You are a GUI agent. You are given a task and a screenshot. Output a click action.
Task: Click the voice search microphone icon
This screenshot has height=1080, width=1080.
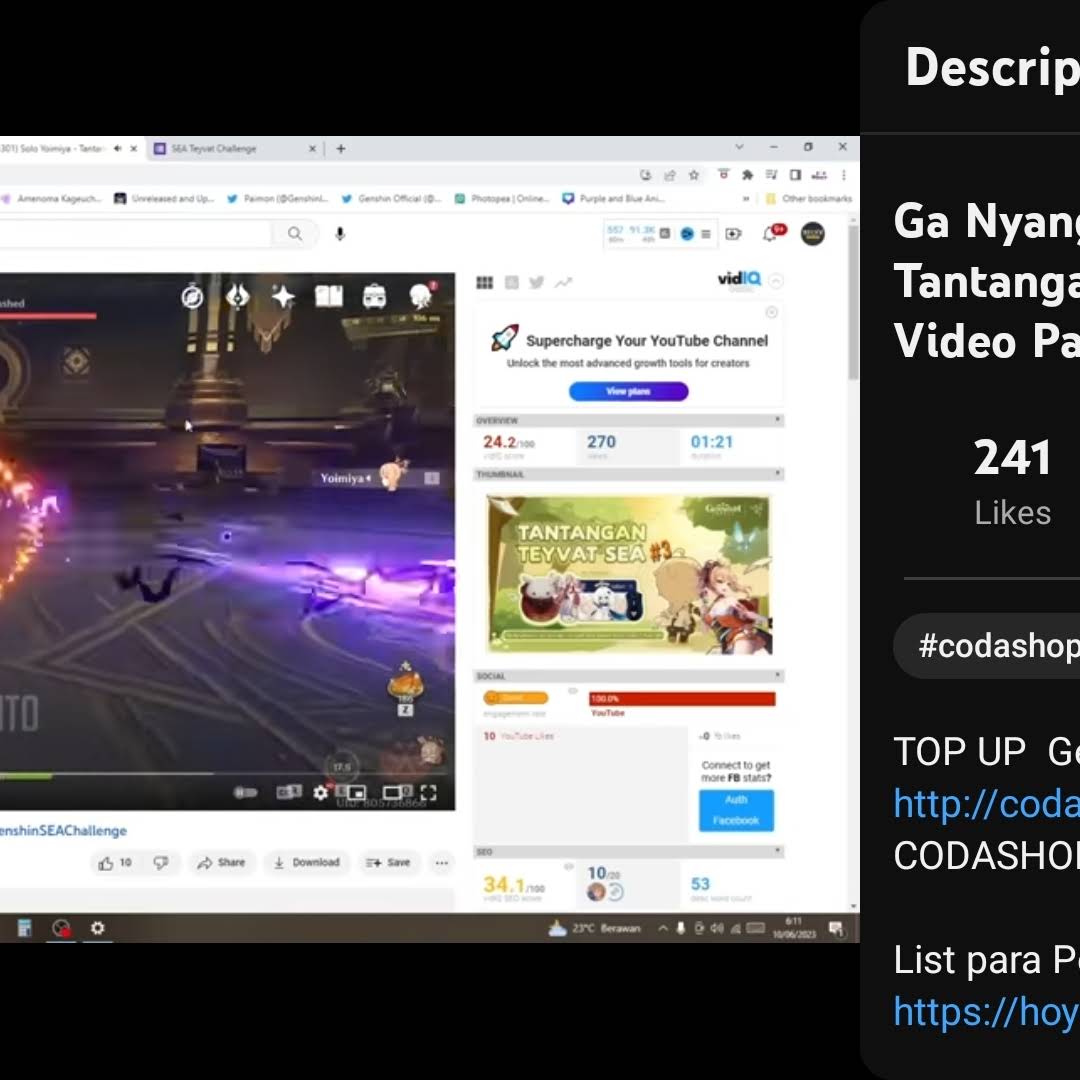340,234
